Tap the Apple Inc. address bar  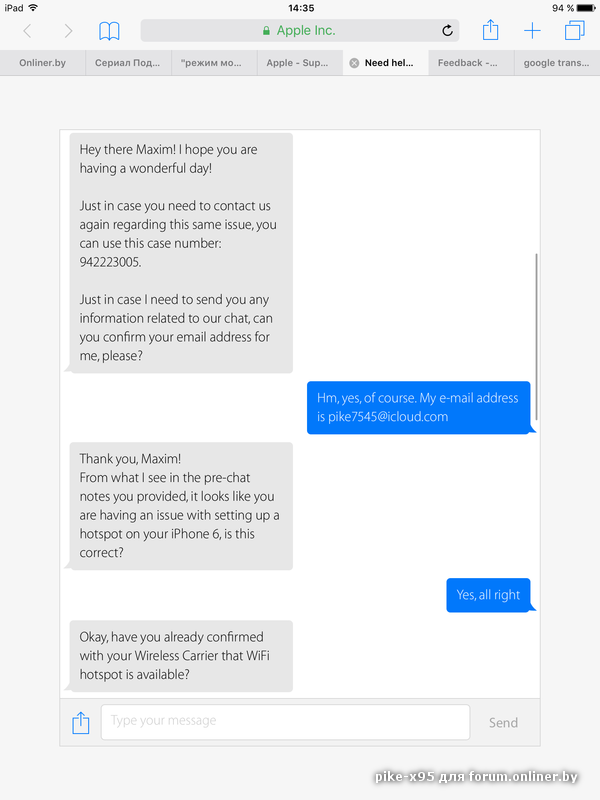[299, 31]
